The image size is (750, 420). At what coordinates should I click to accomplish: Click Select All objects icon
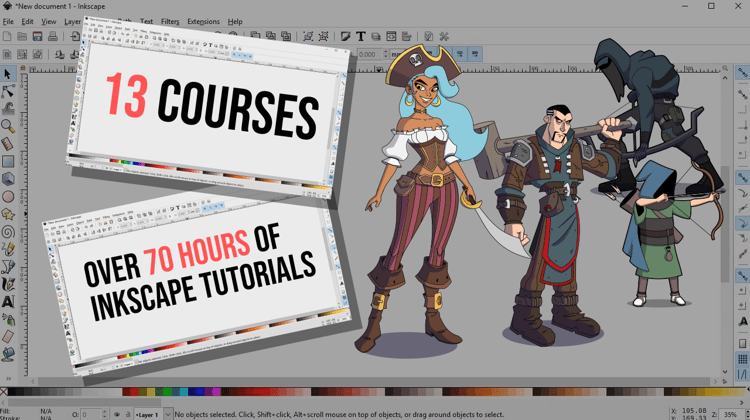pos(7,55)
